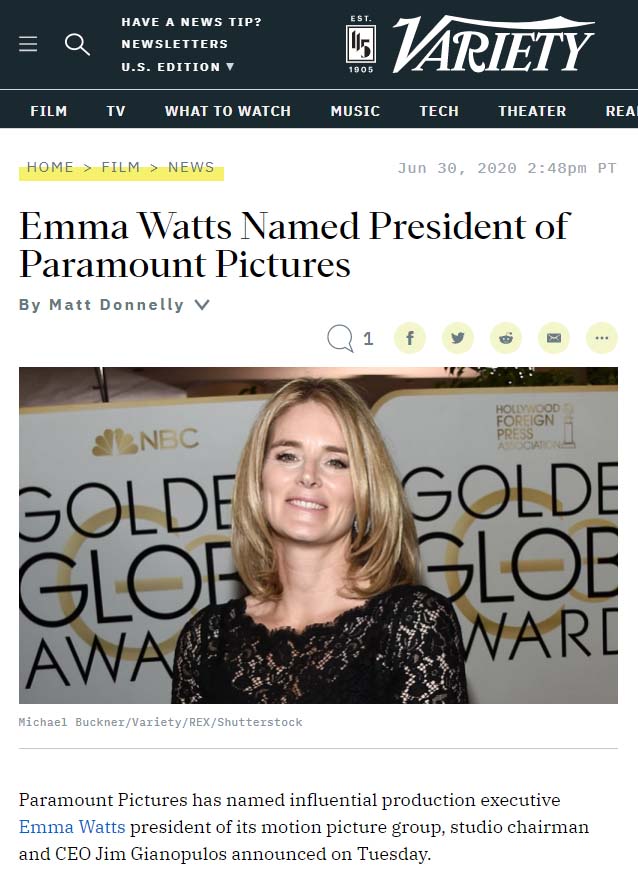This screenshot has height=875, width=638.
Task: Share article on Facebook icon
Action: [x=410, y=338]
